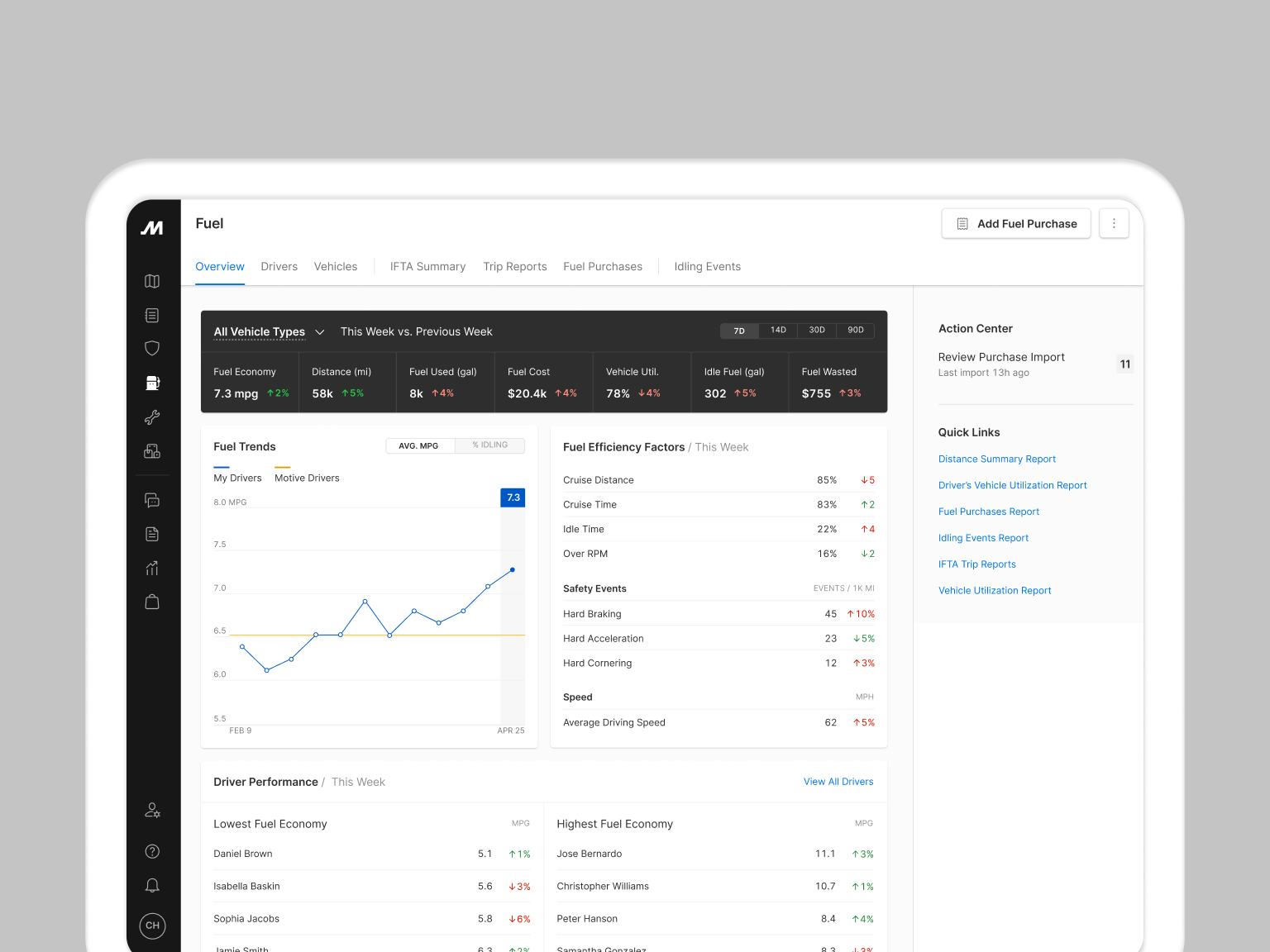Open the Distance Summary Report link

tap(997, 459)
